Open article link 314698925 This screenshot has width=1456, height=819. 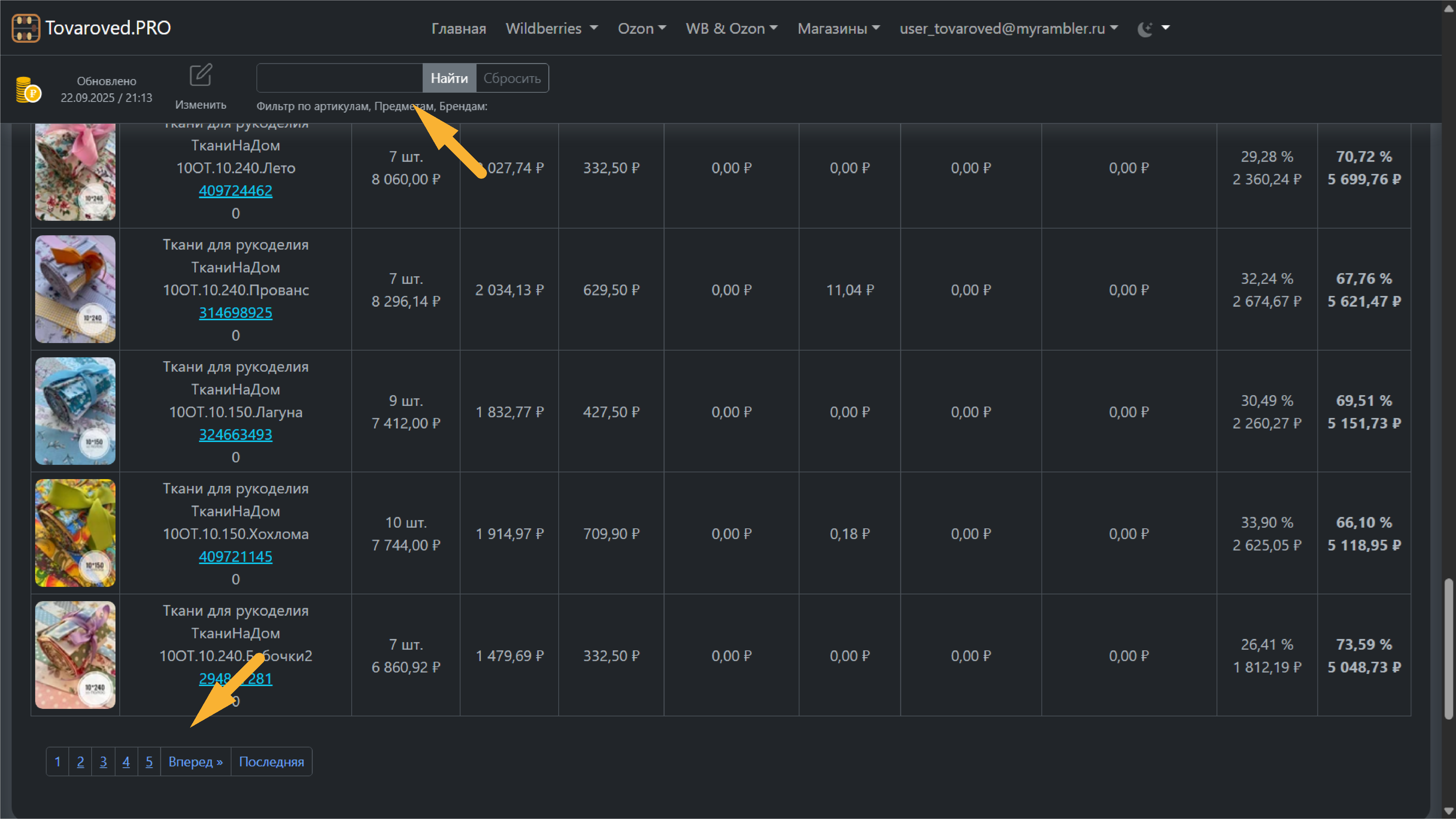point(235,312)
